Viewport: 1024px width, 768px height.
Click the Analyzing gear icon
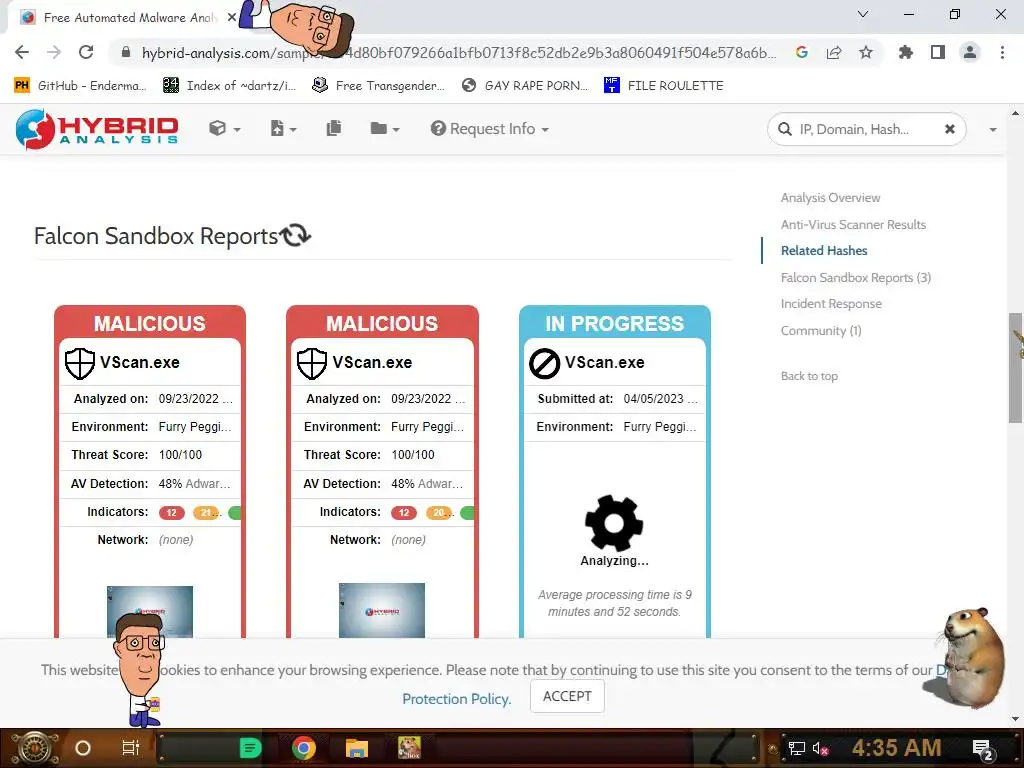pos(614,522)
